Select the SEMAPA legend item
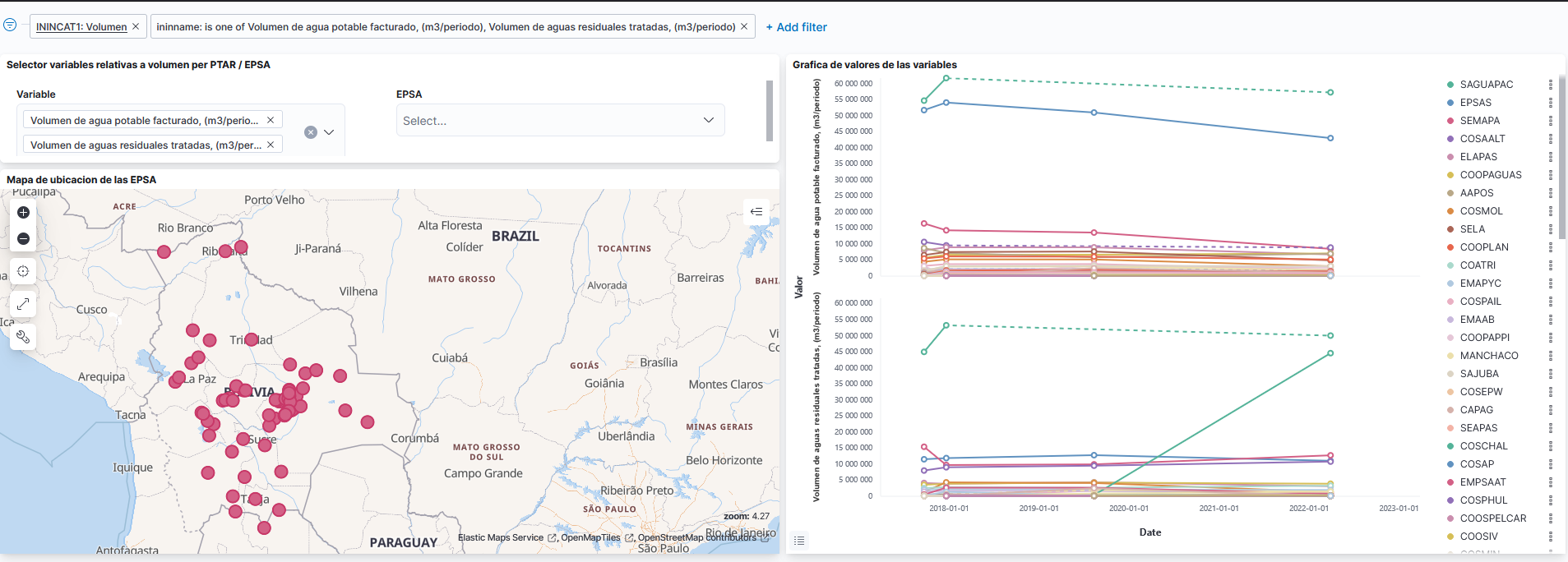This screenshot has width=1568, height=562. [x=1479, y=121]
